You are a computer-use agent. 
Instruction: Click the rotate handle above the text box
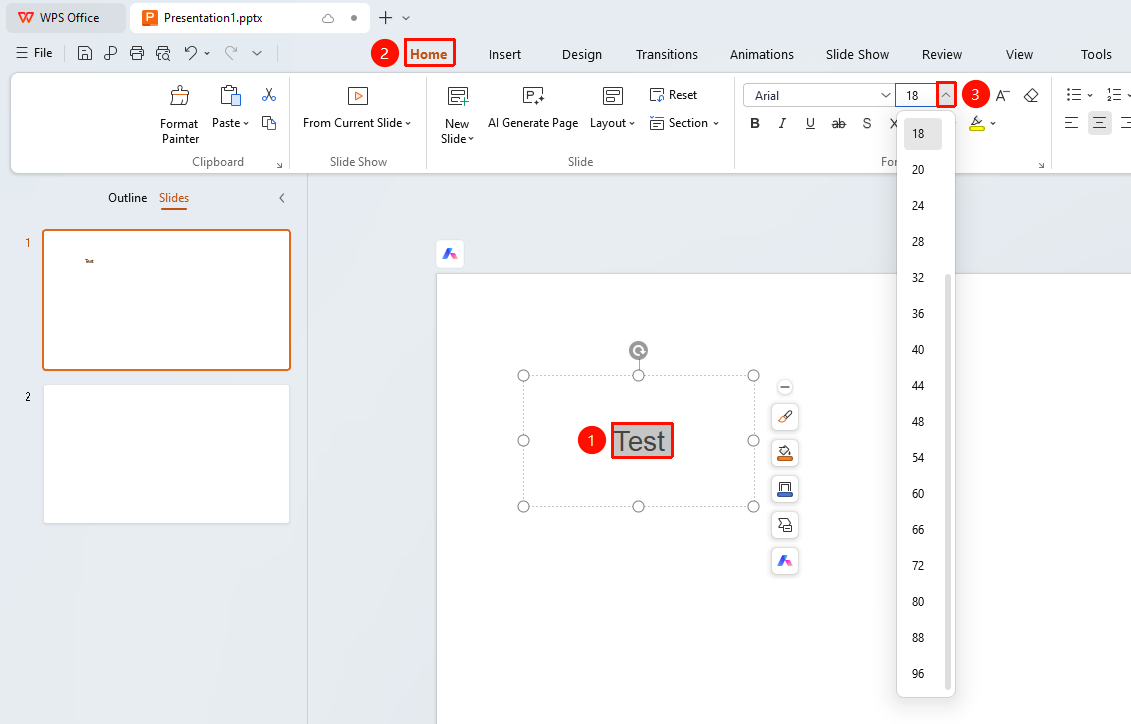[x=638, y=350]
